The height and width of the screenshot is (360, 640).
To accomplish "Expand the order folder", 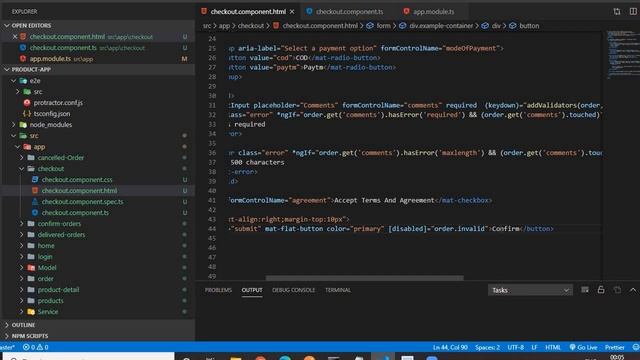I will click(22, 279).
